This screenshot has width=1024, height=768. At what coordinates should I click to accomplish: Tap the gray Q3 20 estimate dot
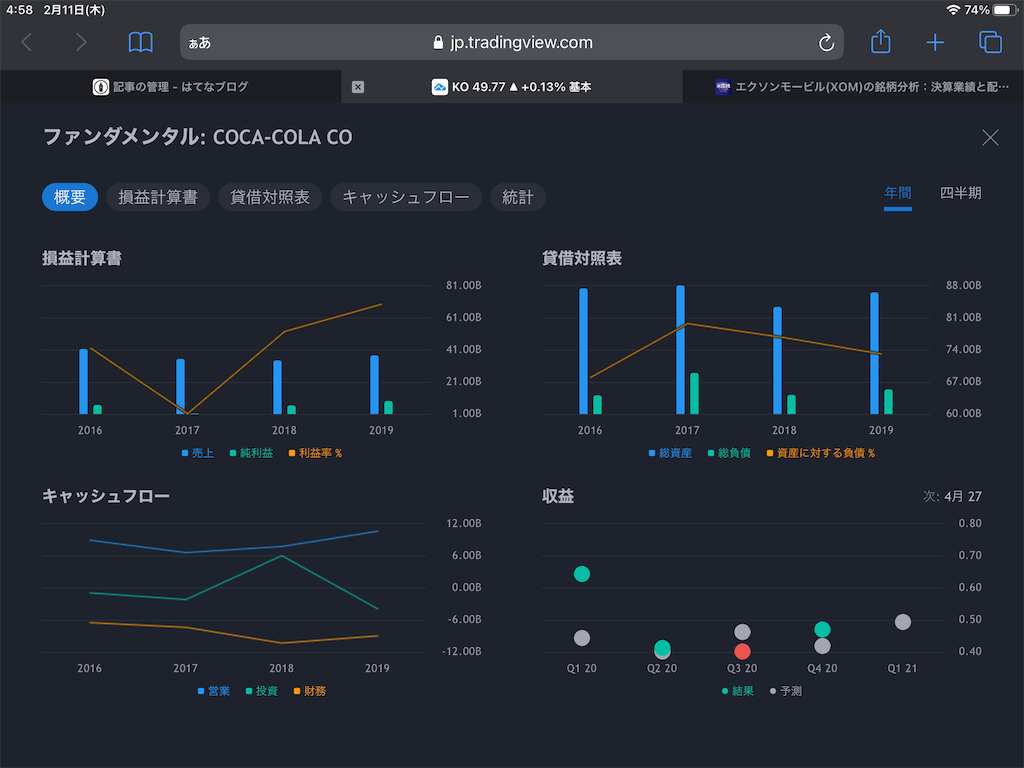point(742,632)
